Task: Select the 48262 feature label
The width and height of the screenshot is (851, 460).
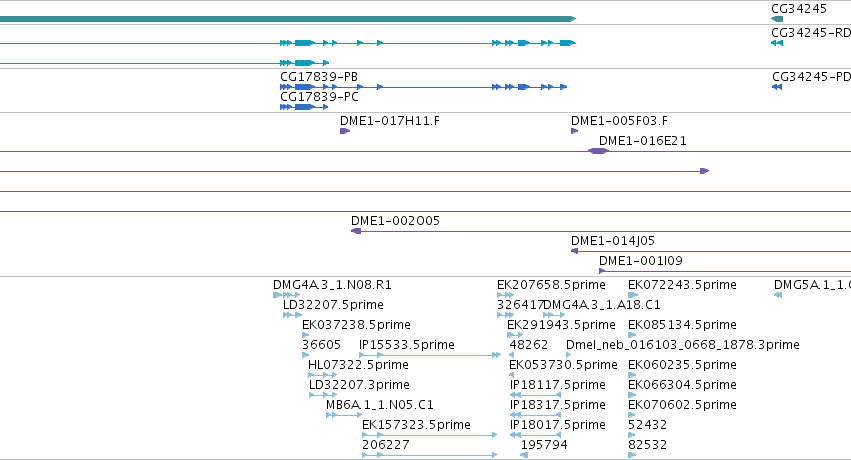Action: [x=529, y=344]
